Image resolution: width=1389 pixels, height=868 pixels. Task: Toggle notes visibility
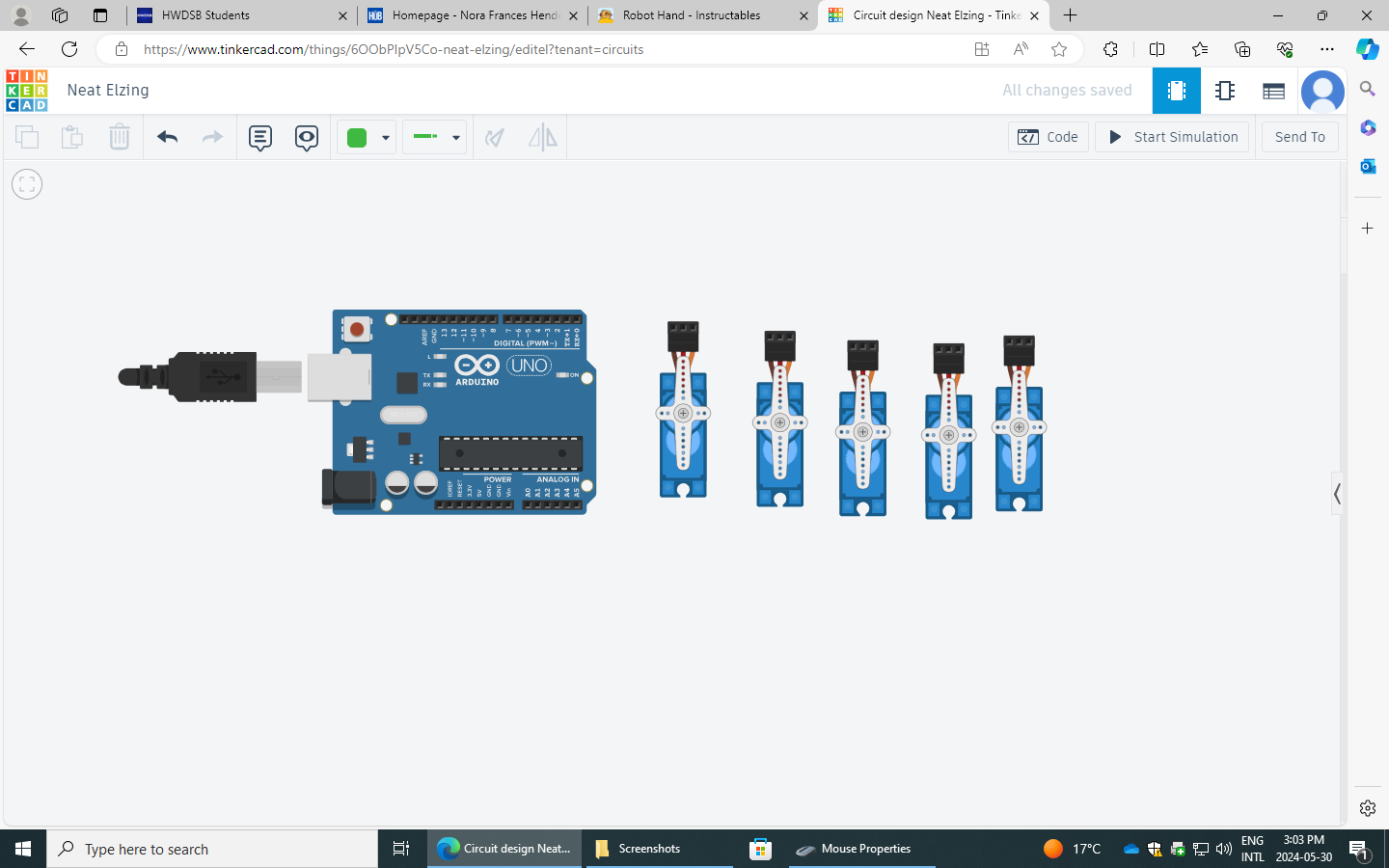(x=307, y=138)
